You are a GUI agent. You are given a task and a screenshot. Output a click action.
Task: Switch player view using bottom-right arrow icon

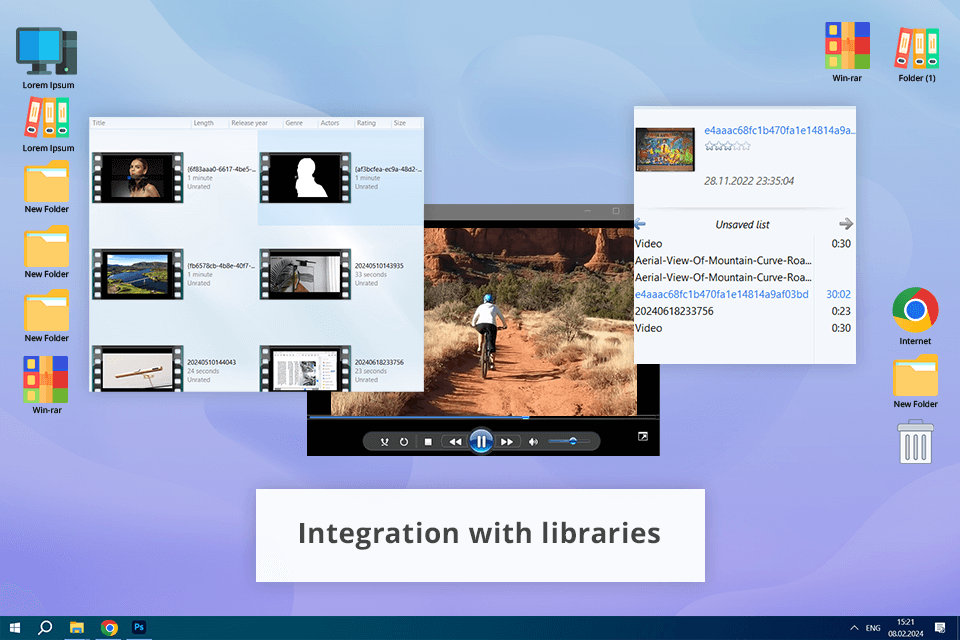click(642, 436)
